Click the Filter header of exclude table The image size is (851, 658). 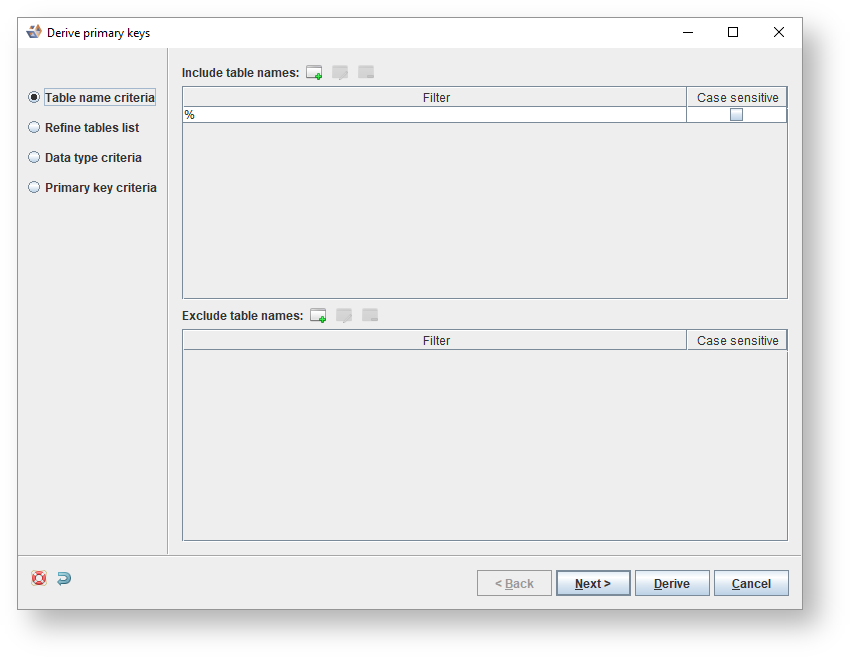435,340
